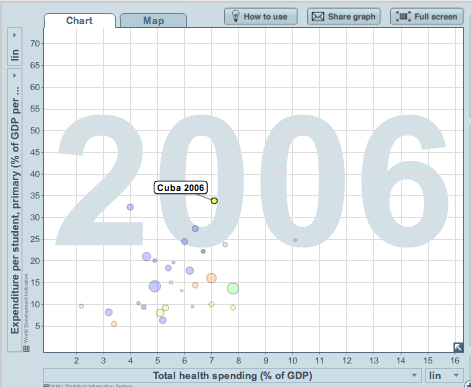Viewport: 471px width, 387px height.
Task: Click the Cuba 2006 label
Action: [181, 188]
